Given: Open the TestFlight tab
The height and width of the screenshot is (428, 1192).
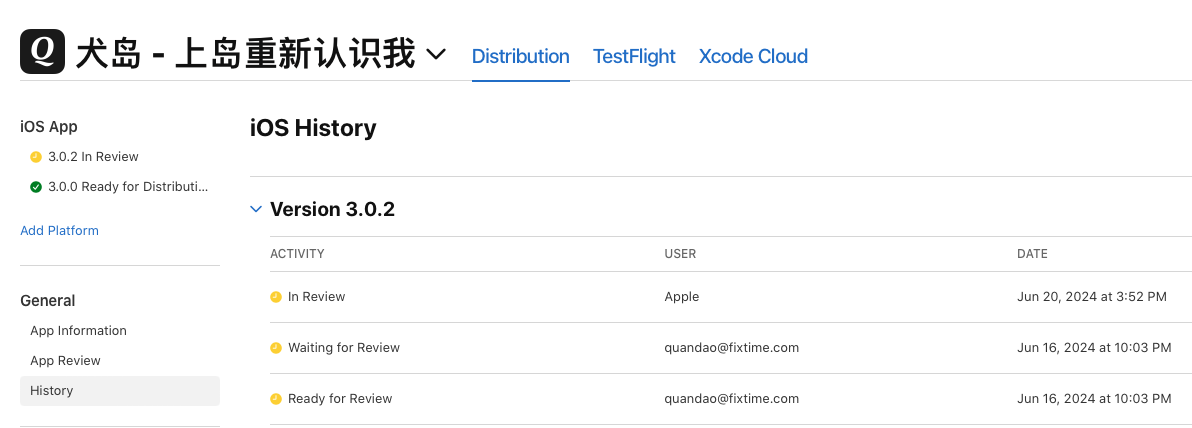Looking at the screenshot, I should (x=634, y=56).
